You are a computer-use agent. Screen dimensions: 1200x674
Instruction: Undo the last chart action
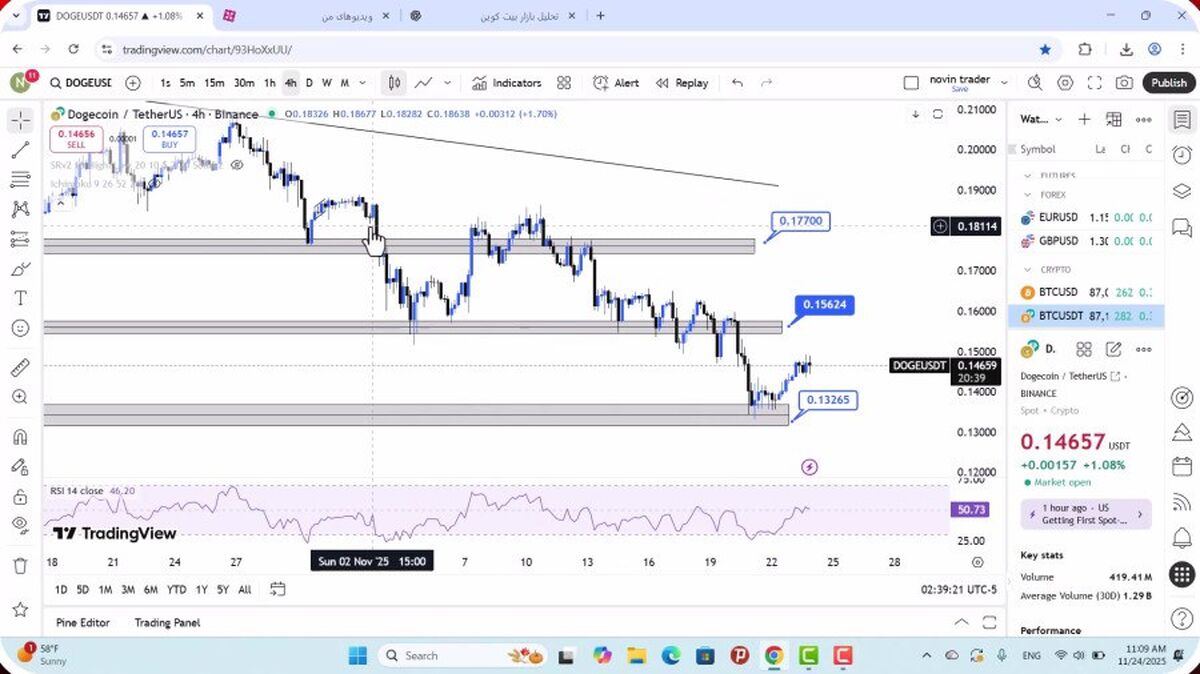[x=737, y=83]
